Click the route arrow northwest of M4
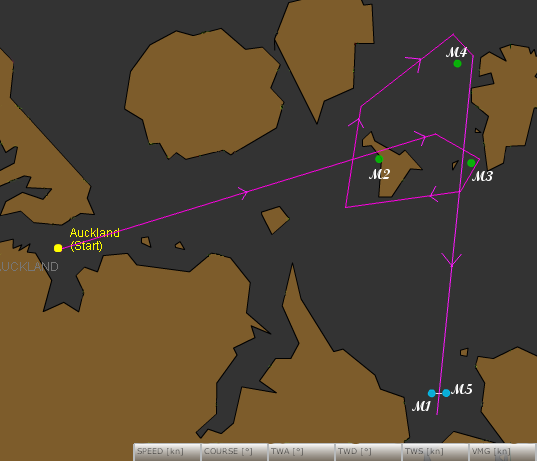 415,63
